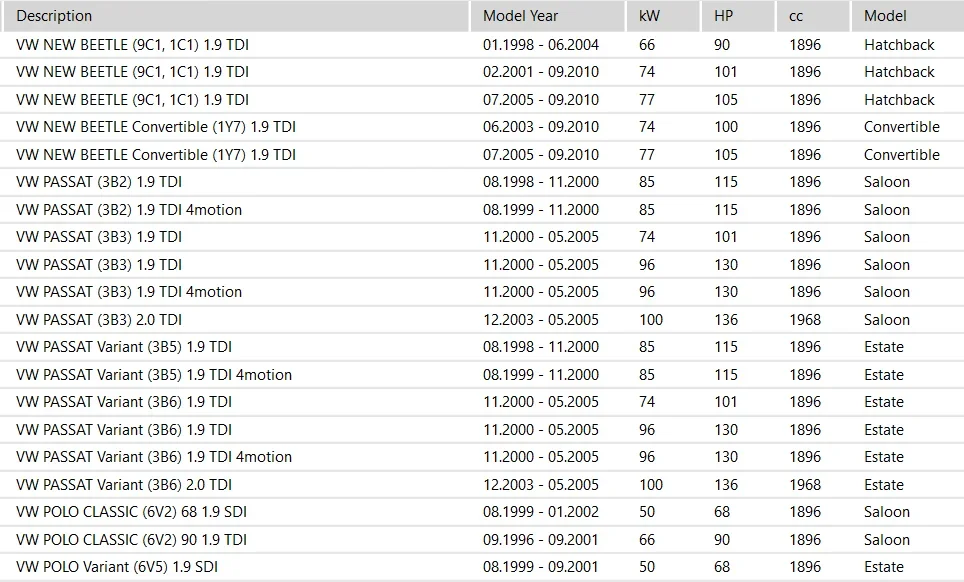964x582 pixels.
Task: Select the Model column header
Action: coord(907,16)
